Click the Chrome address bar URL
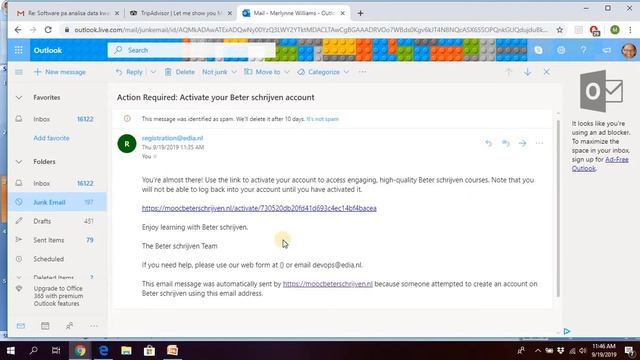Image resolution: width=640 pixels, height=360 pixels. [310, 30]
